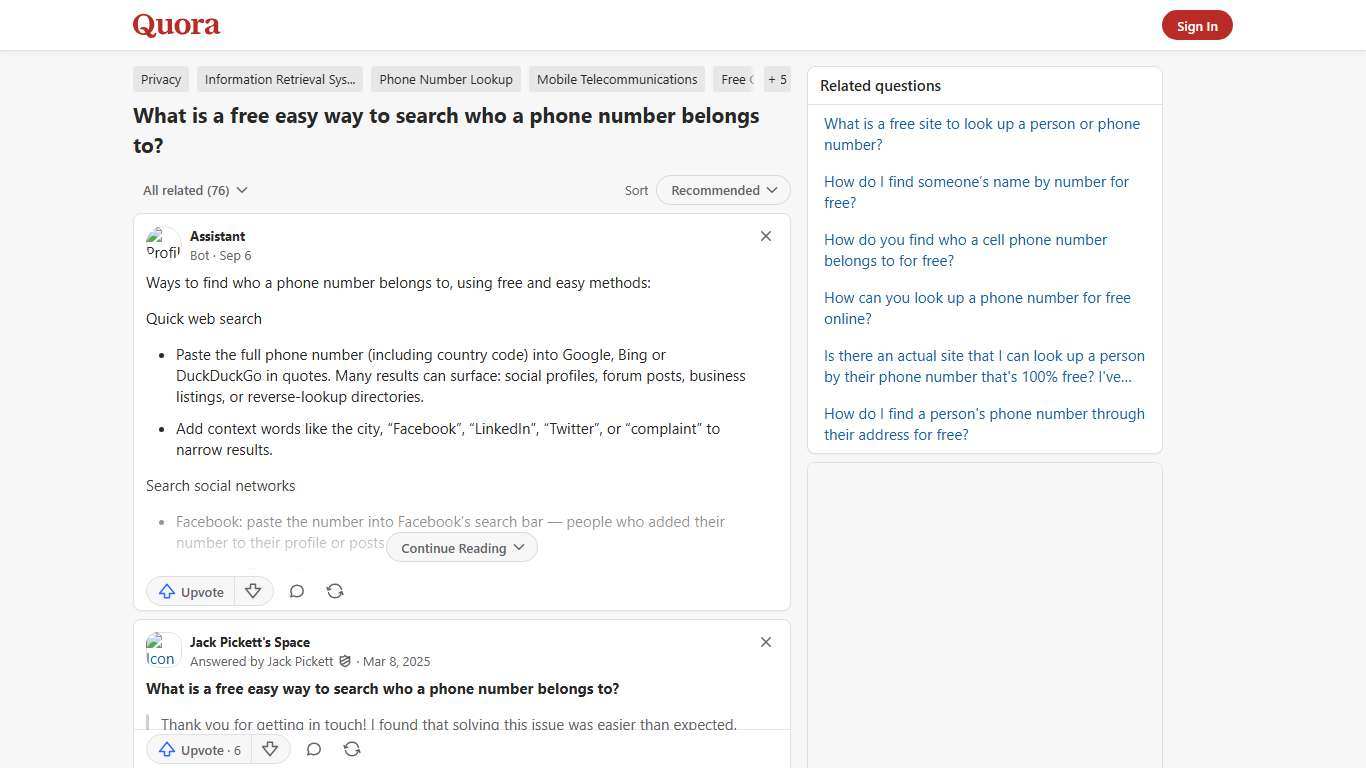Select the Privacy topic tag
This screenshot has height=768, width=1366.
[x=160, y=79]
